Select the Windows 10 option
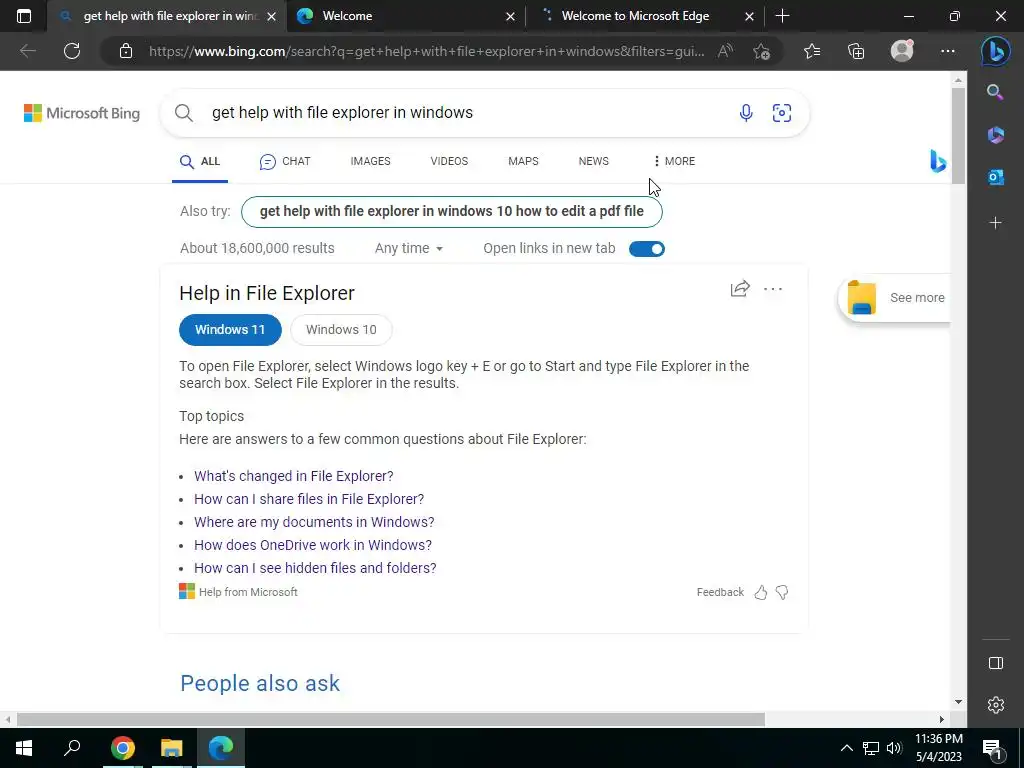 pos(341,330)
